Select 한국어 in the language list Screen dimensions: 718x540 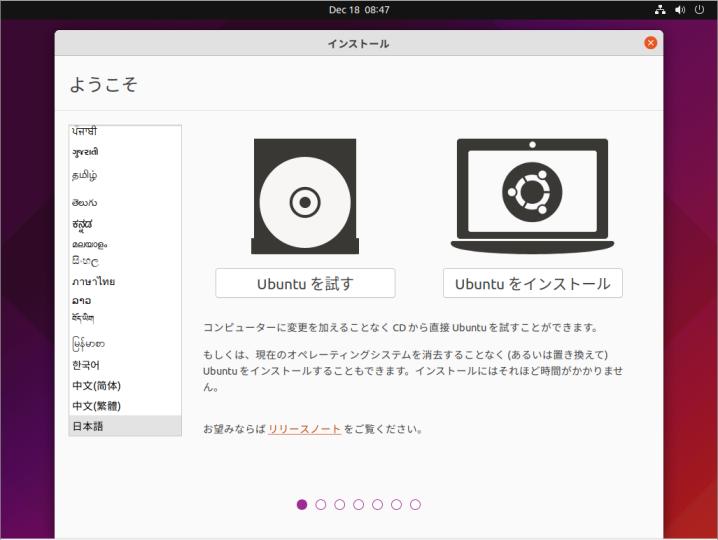(x=125, y=365)
